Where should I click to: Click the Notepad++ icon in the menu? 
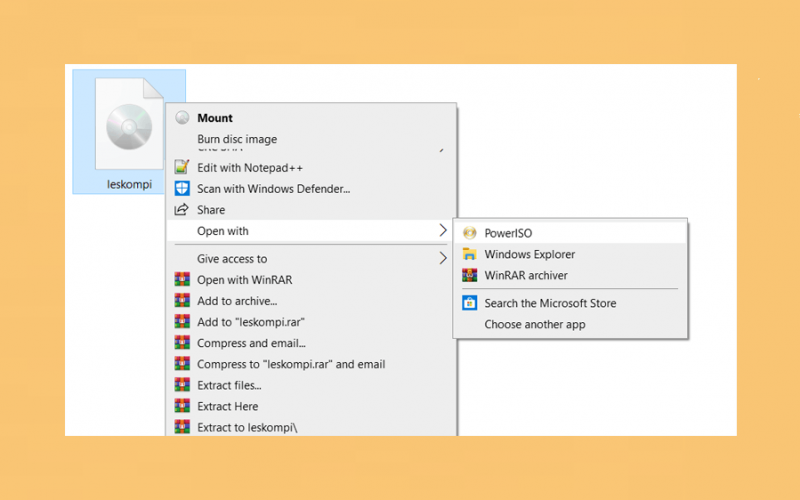(x=182, y=167)
